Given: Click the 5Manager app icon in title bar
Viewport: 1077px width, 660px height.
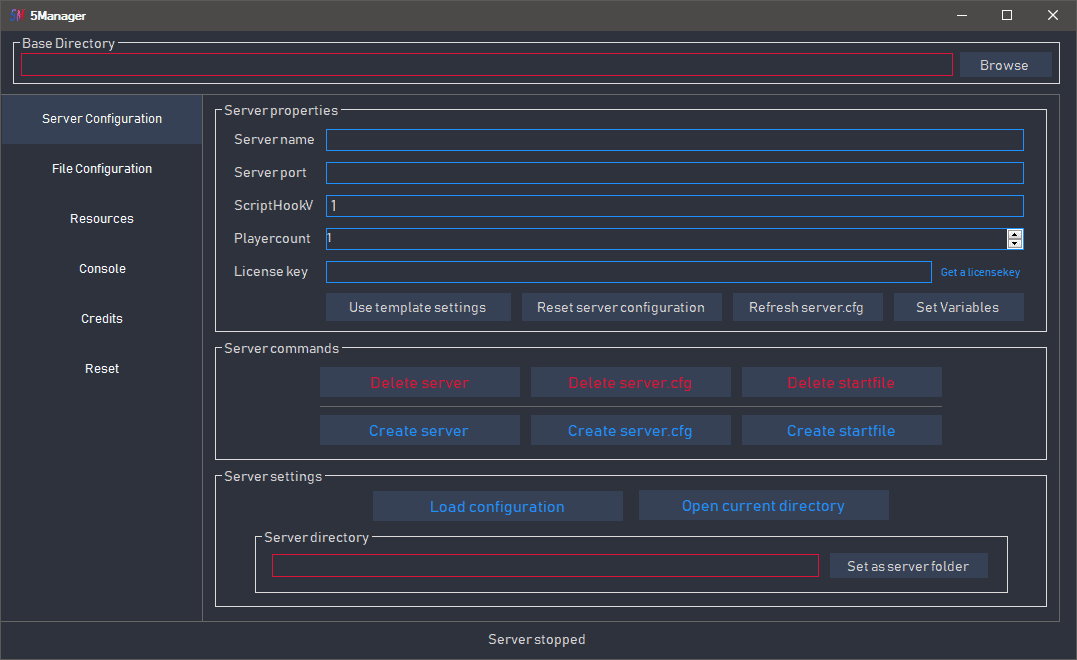Looking at the screenshot, I should tap(17, 15).
